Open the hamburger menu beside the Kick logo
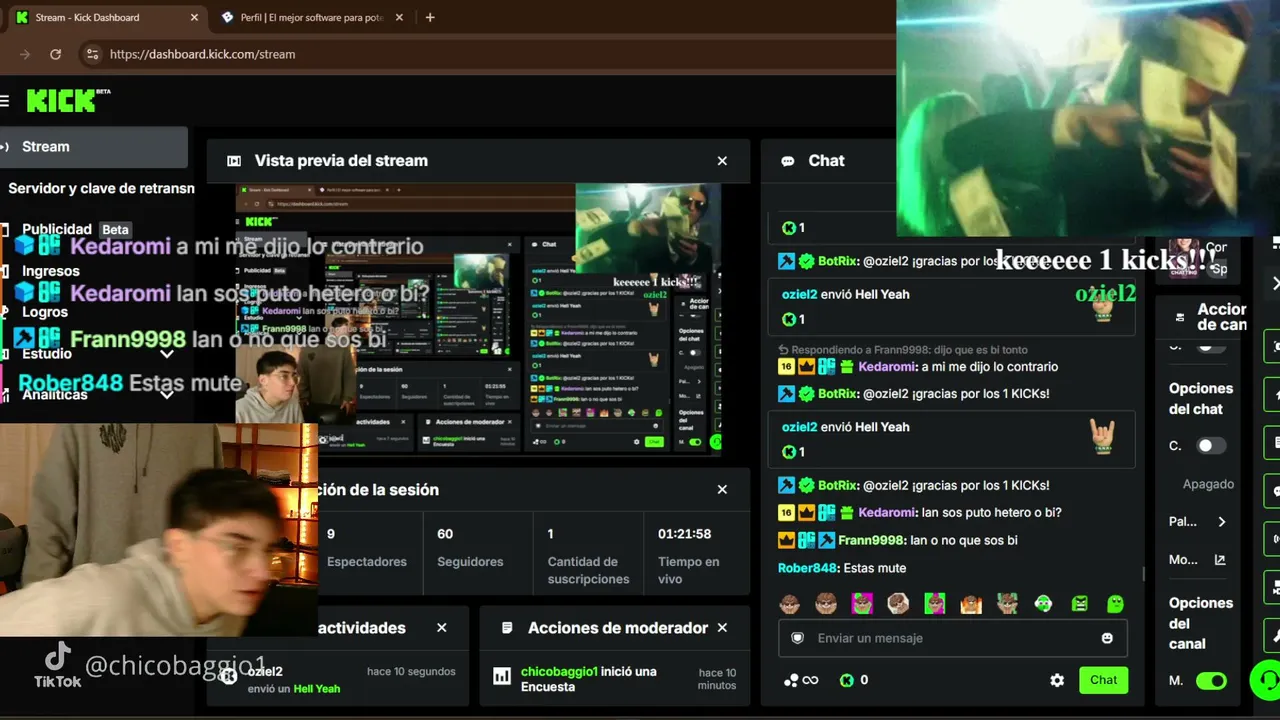 pyautogui.click(x=5, y=101)
